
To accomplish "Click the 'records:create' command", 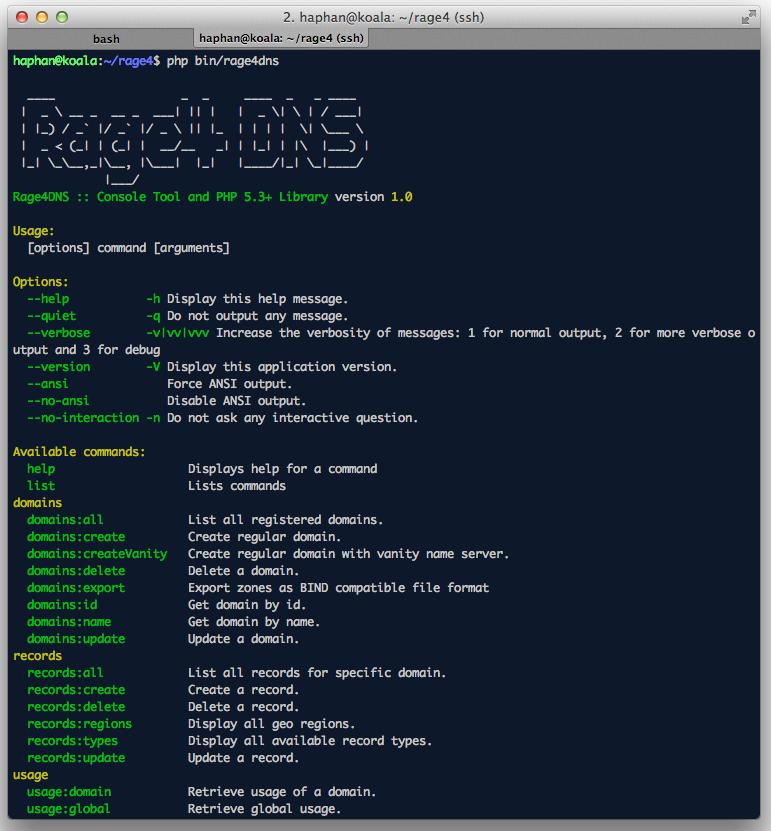I will click(x=76, y=689).
